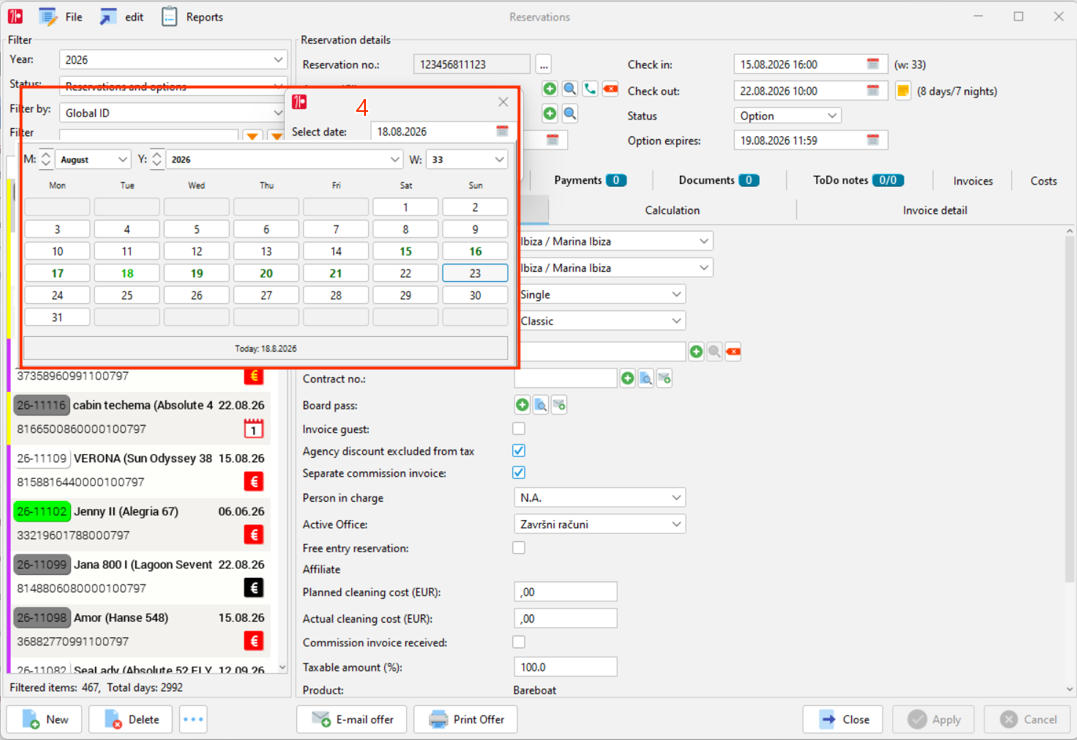
Task: Click the Close button at bottom
Action: click(844, 719)
